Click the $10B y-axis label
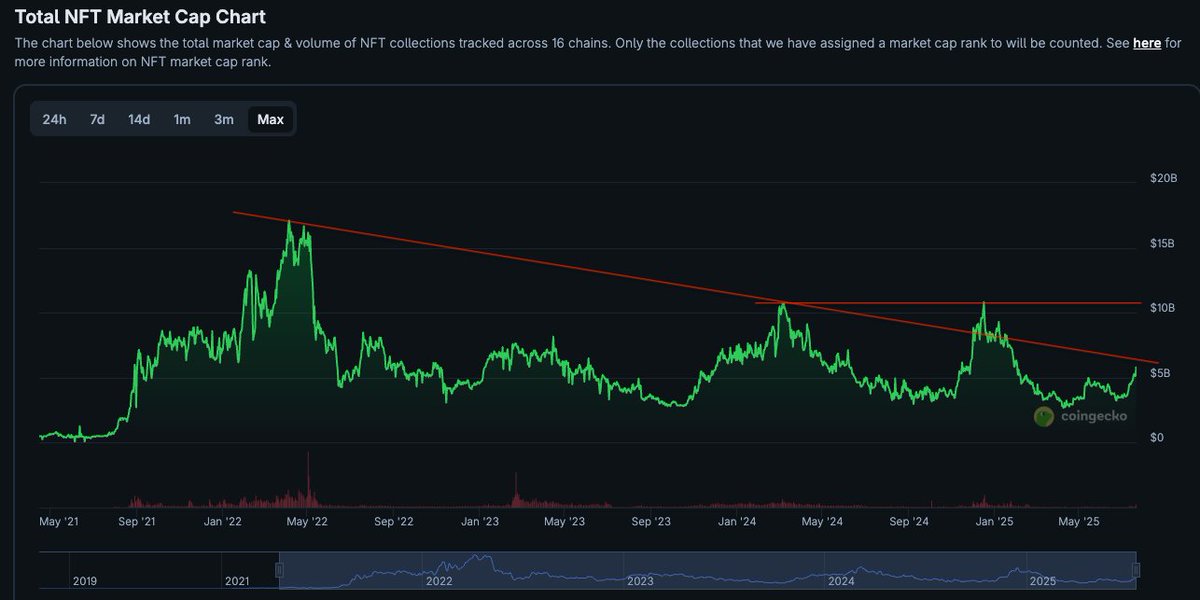 [x=1163, y=308]
